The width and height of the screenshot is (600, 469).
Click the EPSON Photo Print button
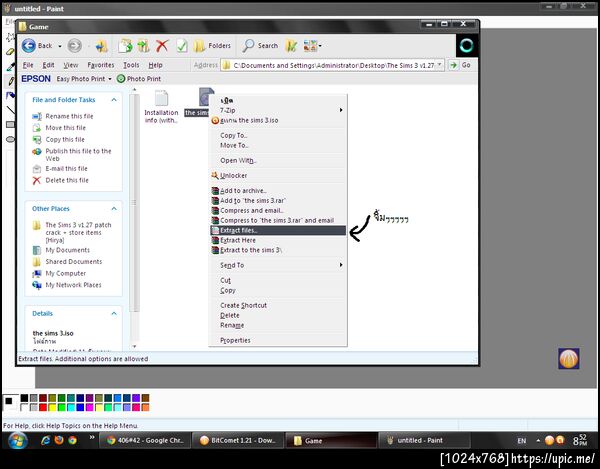point(139,79)
